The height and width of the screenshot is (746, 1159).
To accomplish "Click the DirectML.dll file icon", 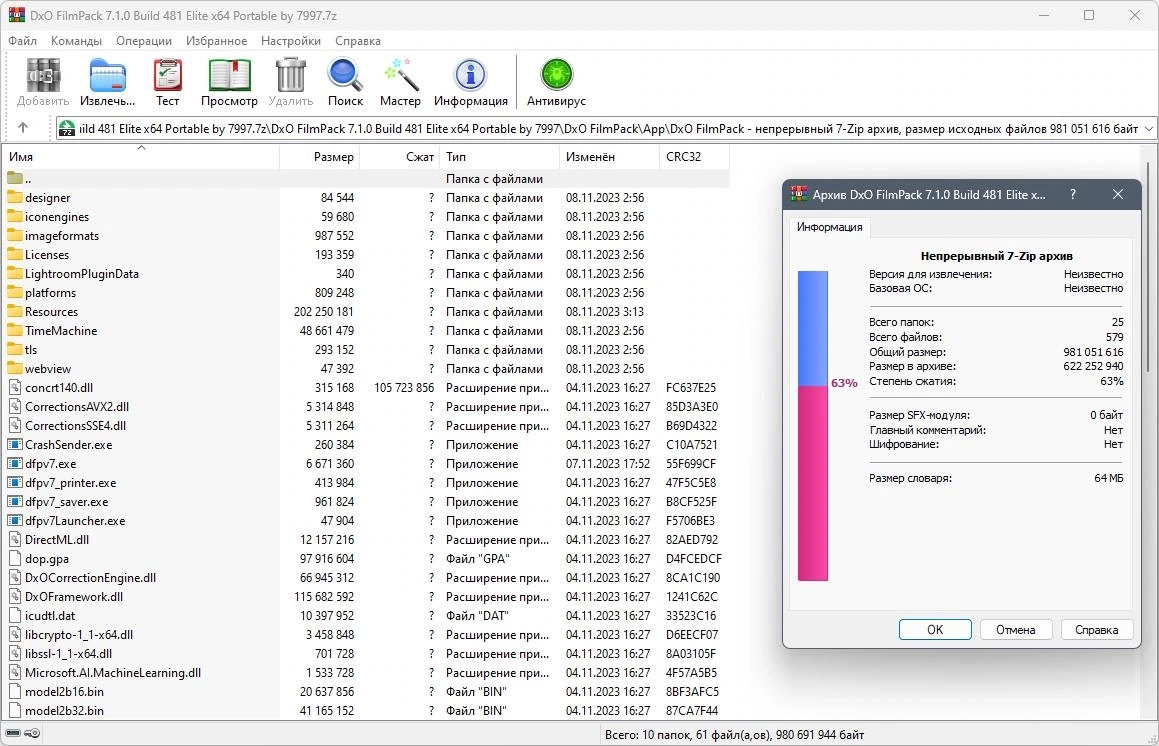I will (15, 540).
